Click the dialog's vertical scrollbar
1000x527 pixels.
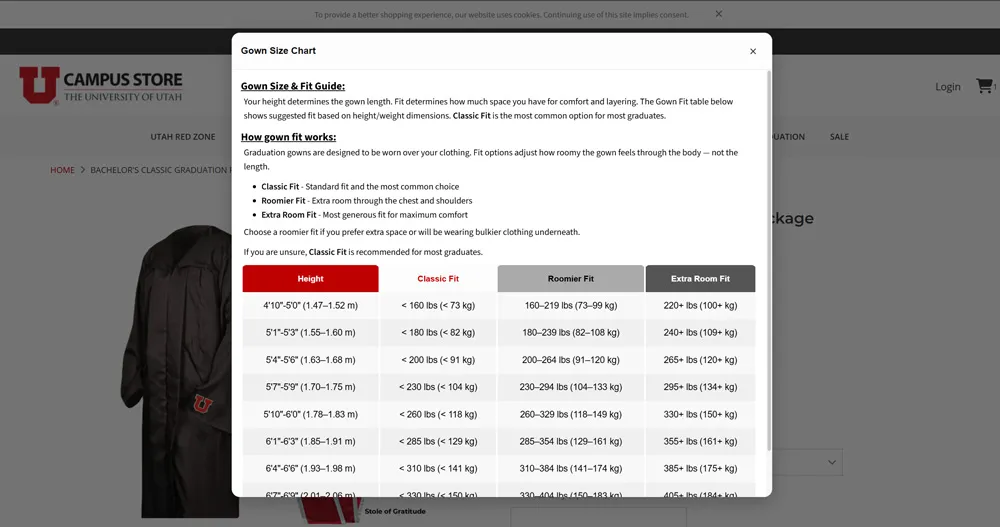point(768,260)
